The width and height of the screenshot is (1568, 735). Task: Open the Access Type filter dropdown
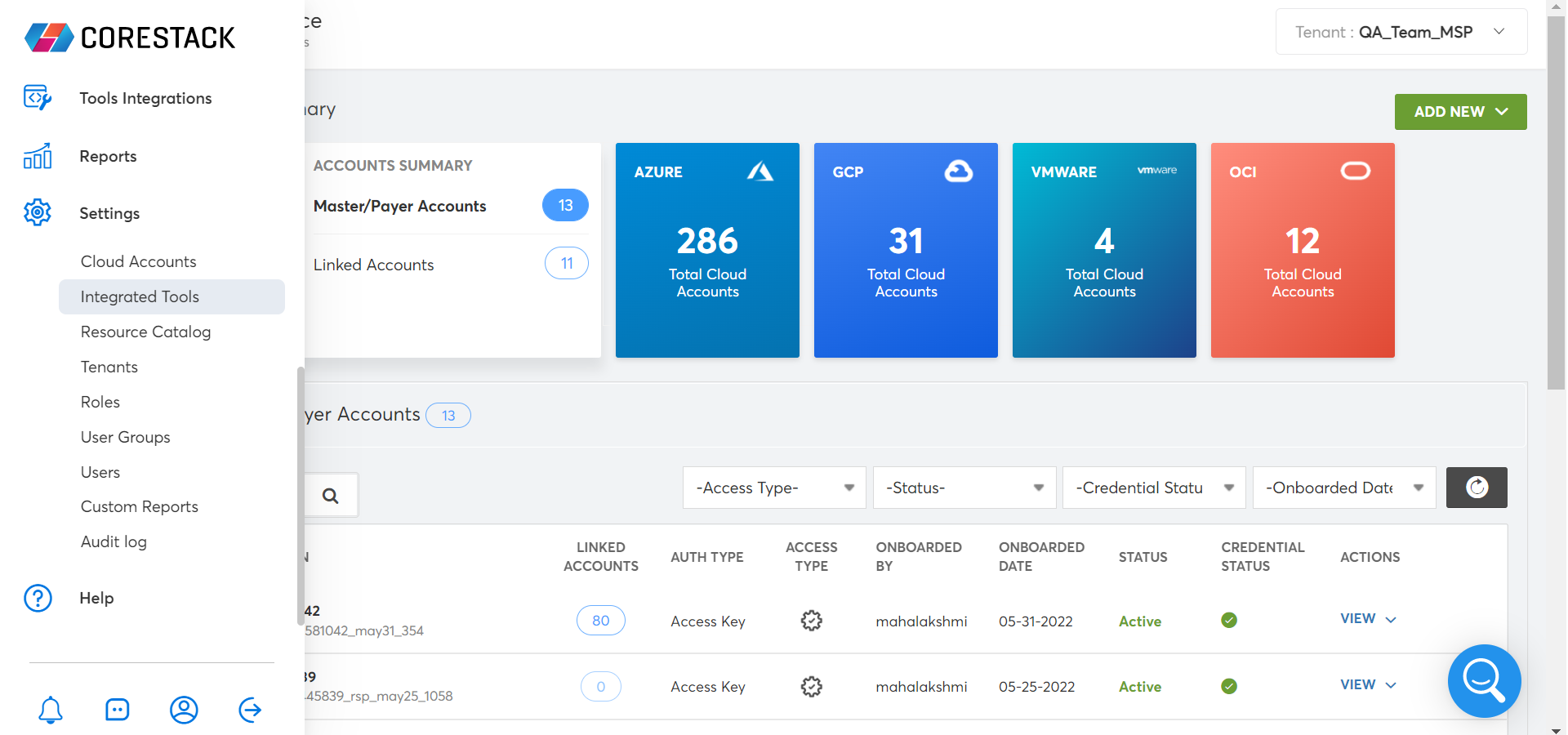(x=774, y=488)
